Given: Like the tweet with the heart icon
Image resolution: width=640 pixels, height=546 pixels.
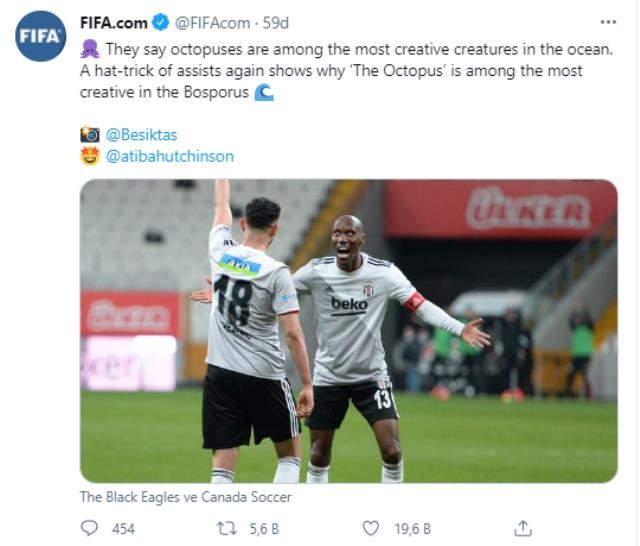Looking at the screenshot, I should 370,527.
